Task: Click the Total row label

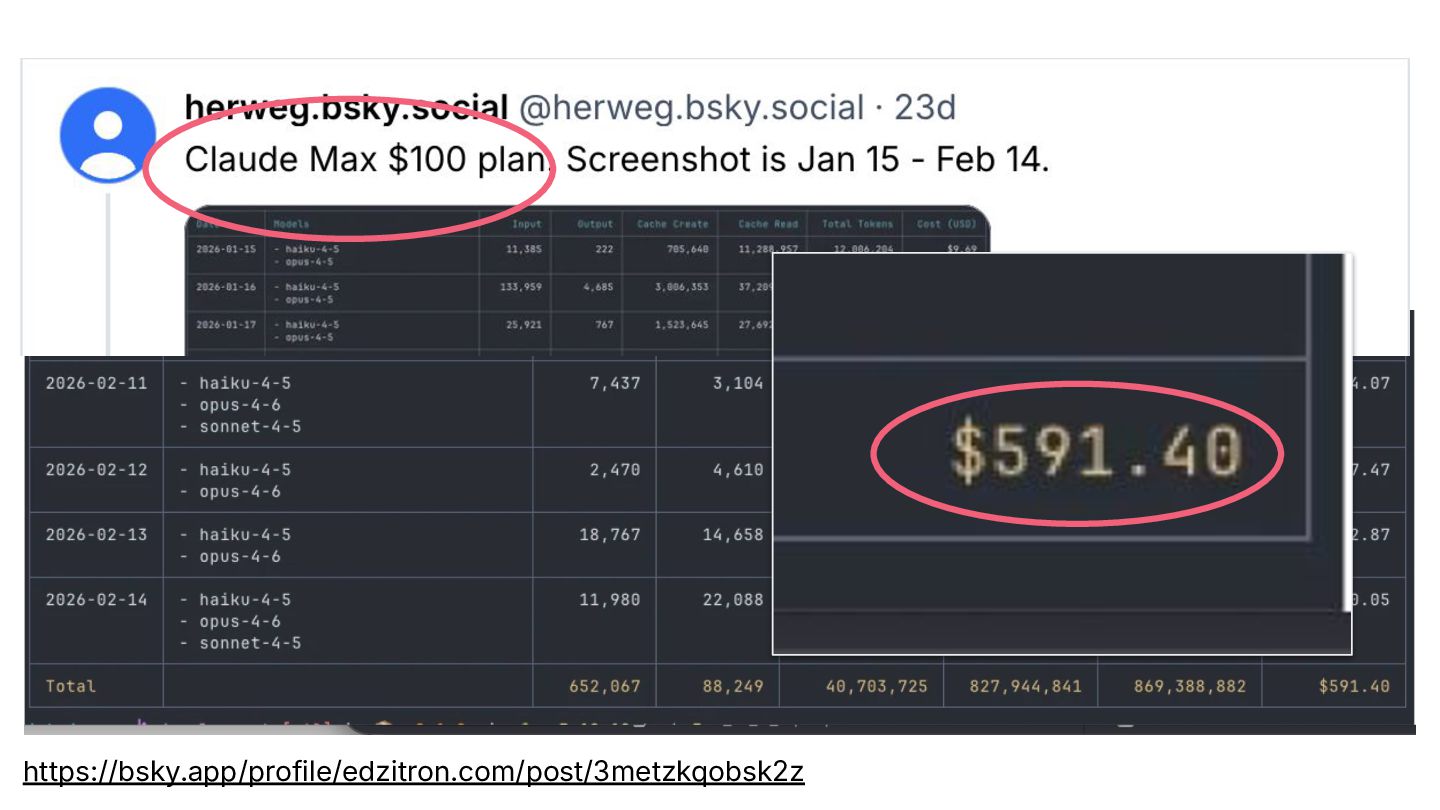Action: point(71,686)
